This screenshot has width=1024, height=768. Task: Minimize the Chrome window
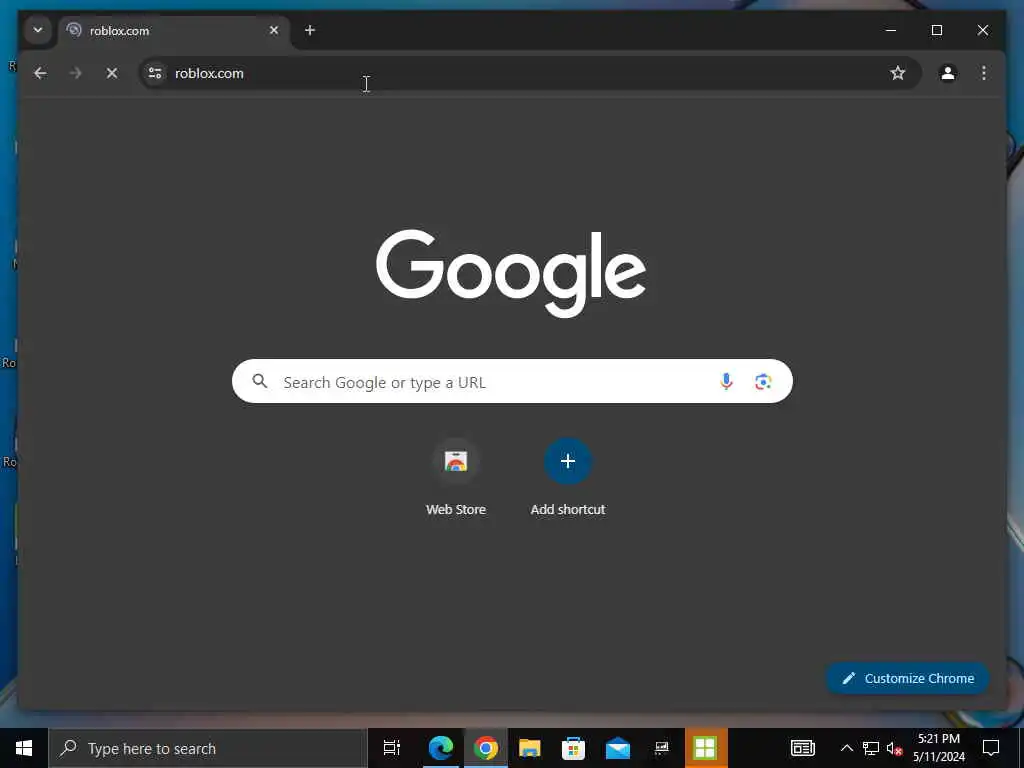tap(891, 30)
